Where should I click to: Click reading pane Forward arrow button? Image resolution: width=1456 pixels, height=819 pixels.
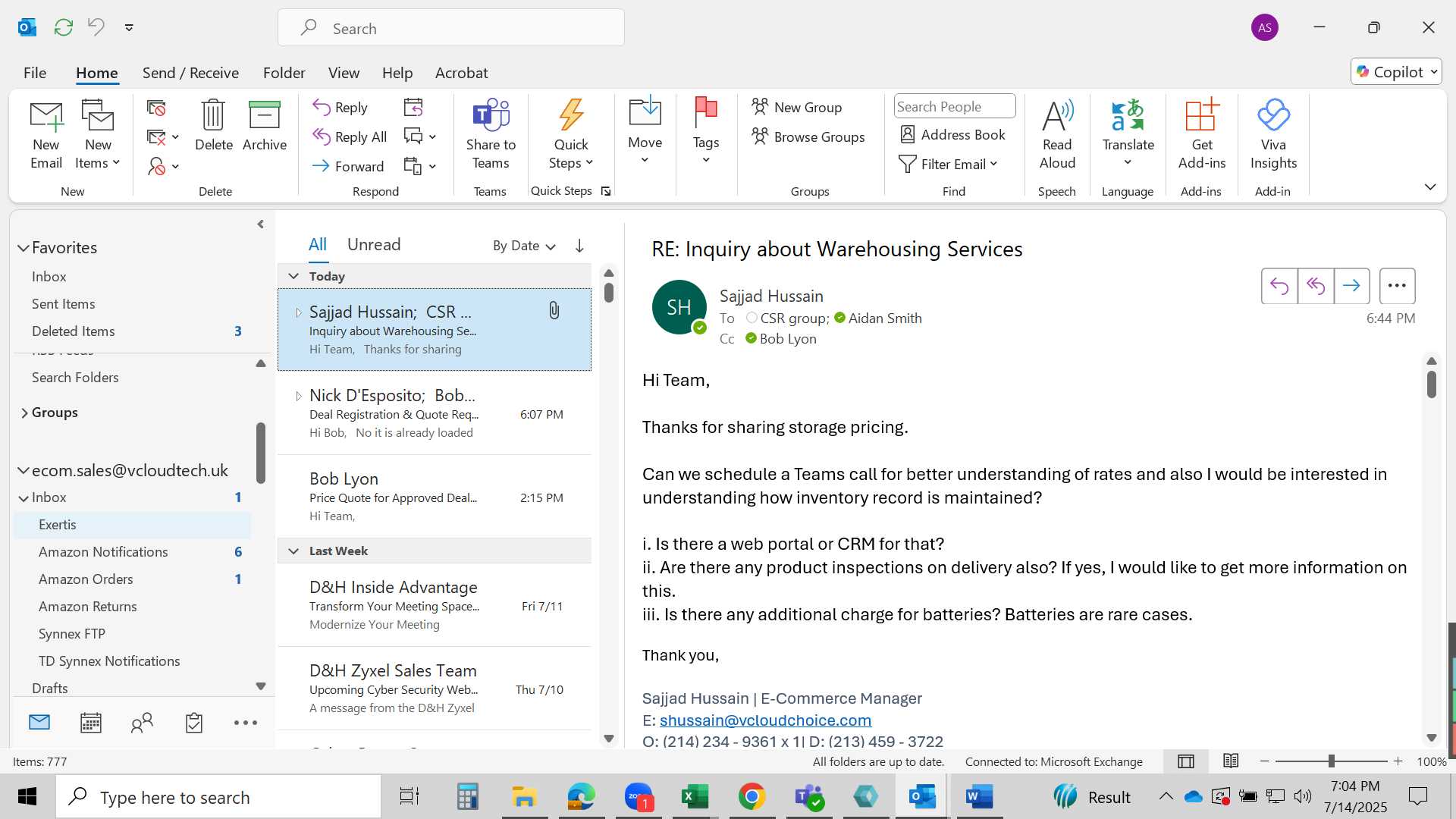[x=1351, y=286]
